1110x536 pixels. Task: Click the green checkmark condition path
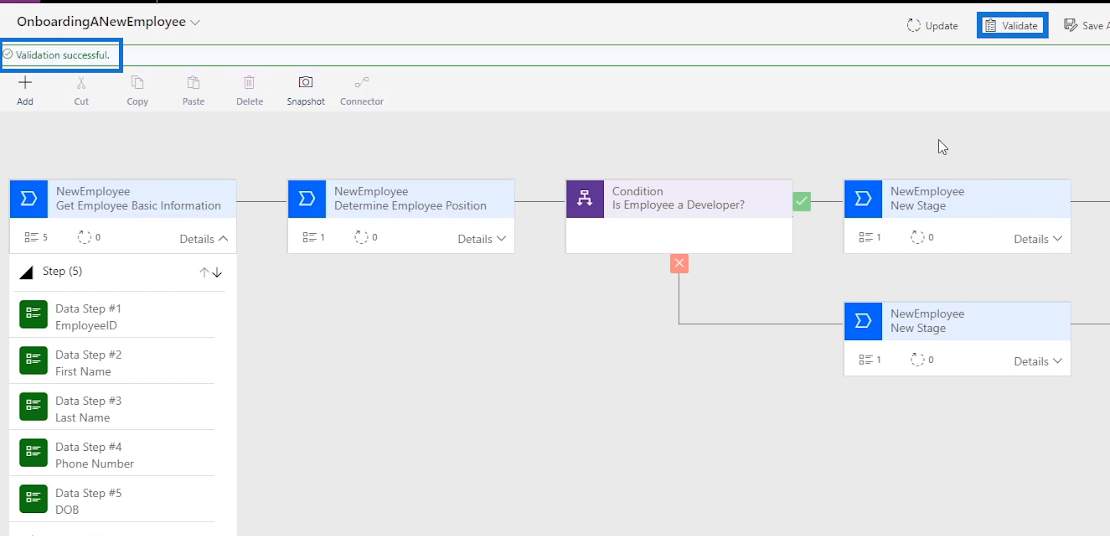[x=801, y=201]
